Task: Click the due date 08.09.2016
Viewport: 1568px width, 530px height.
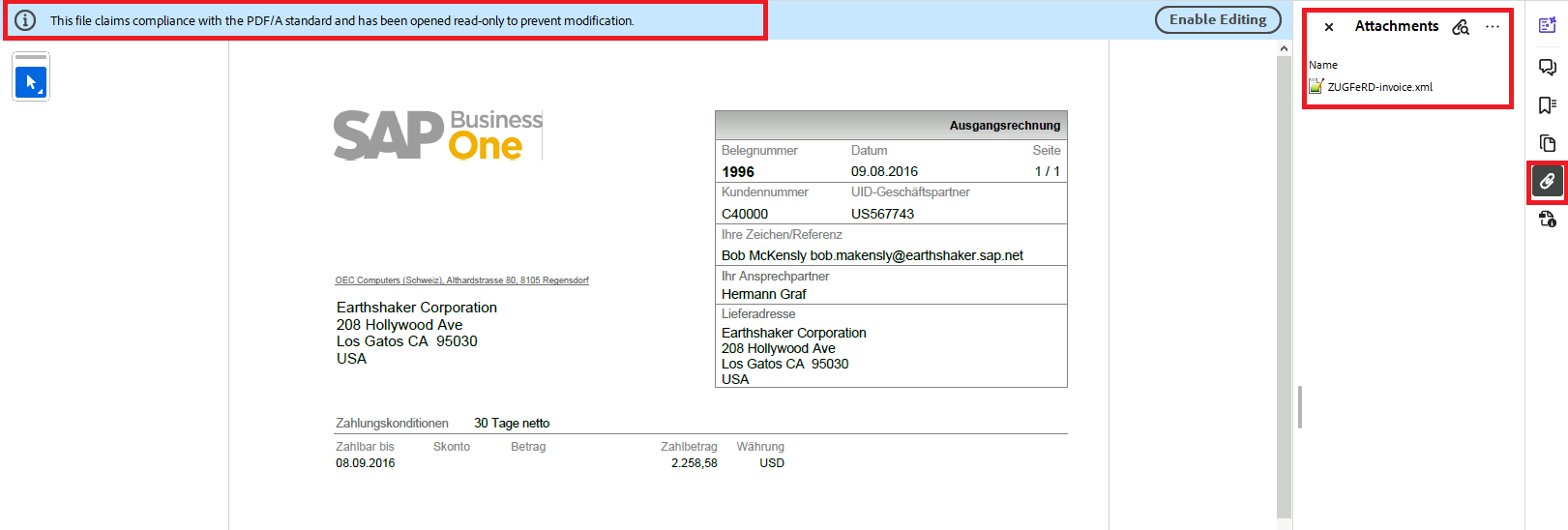Action: click(366, 463)
